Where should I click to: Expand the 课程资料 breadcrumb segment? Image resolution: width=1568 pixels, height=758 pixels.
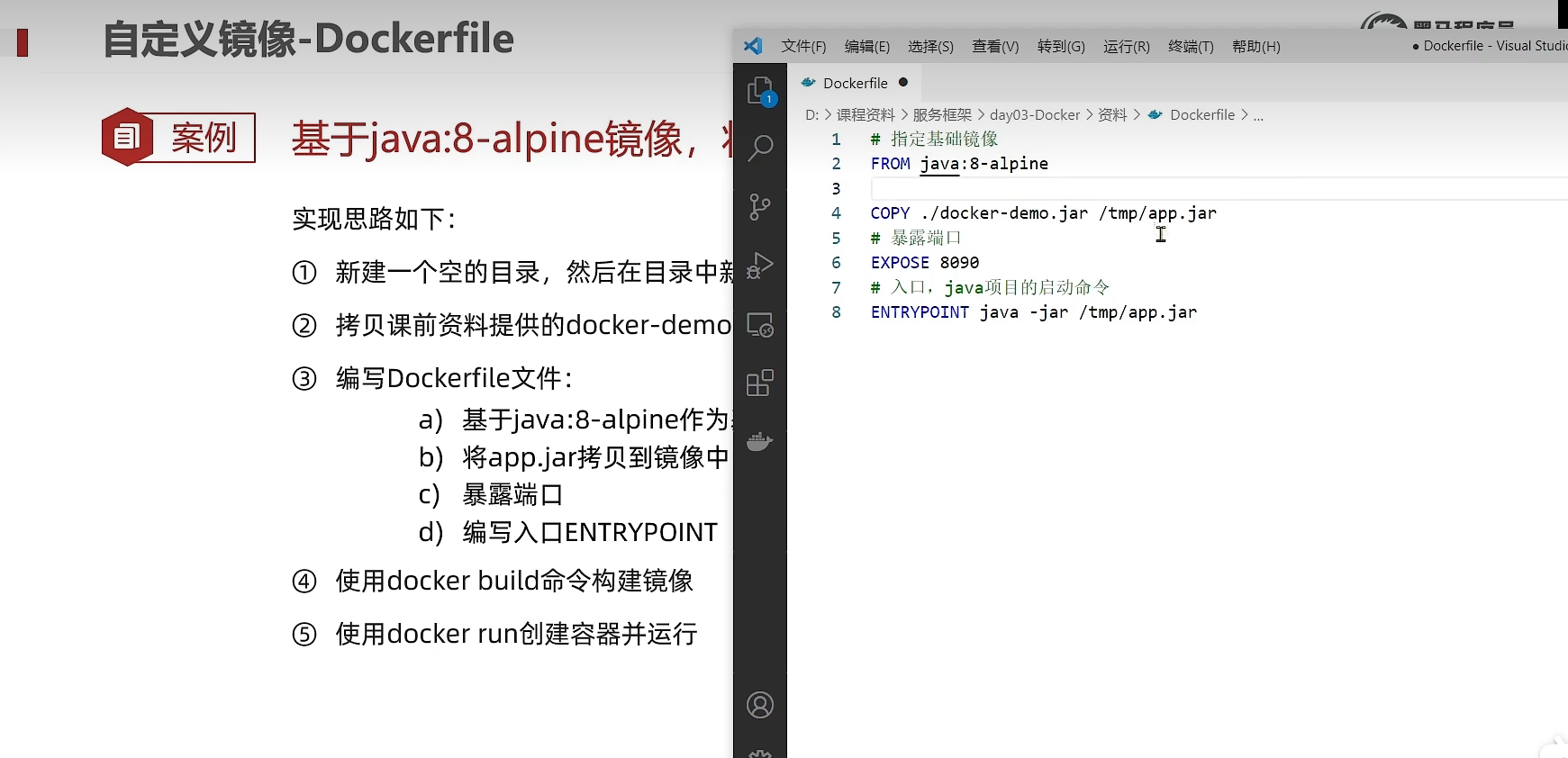click(866, 115)
